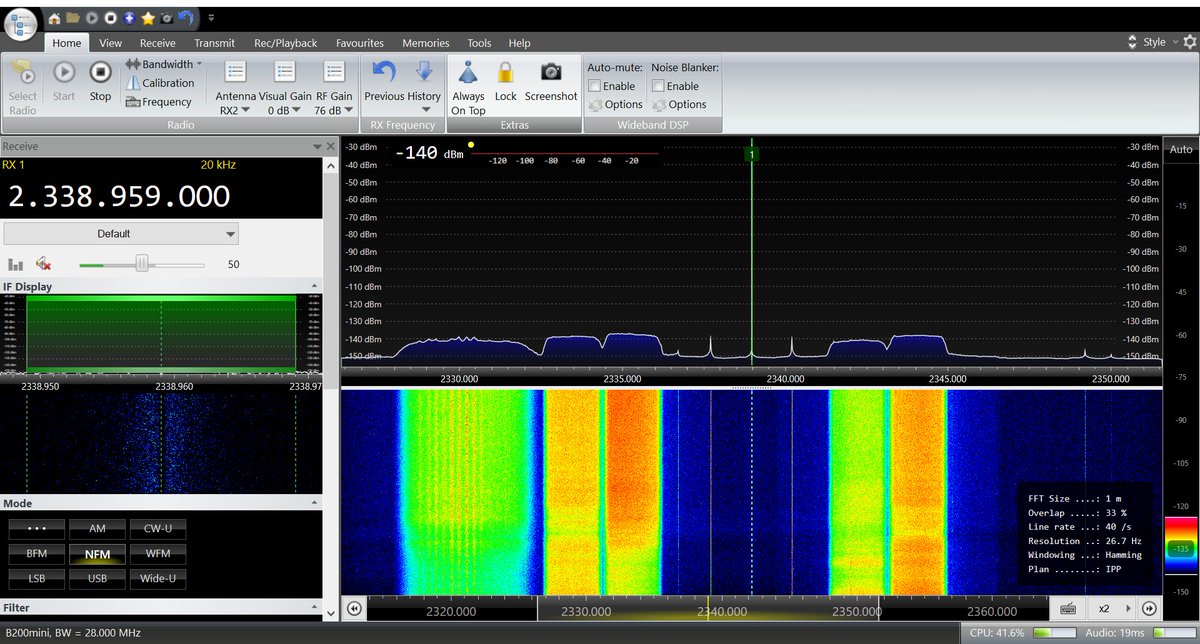Open the Tools ribbon tab
Screen dimensions: 1200x644
479,43
